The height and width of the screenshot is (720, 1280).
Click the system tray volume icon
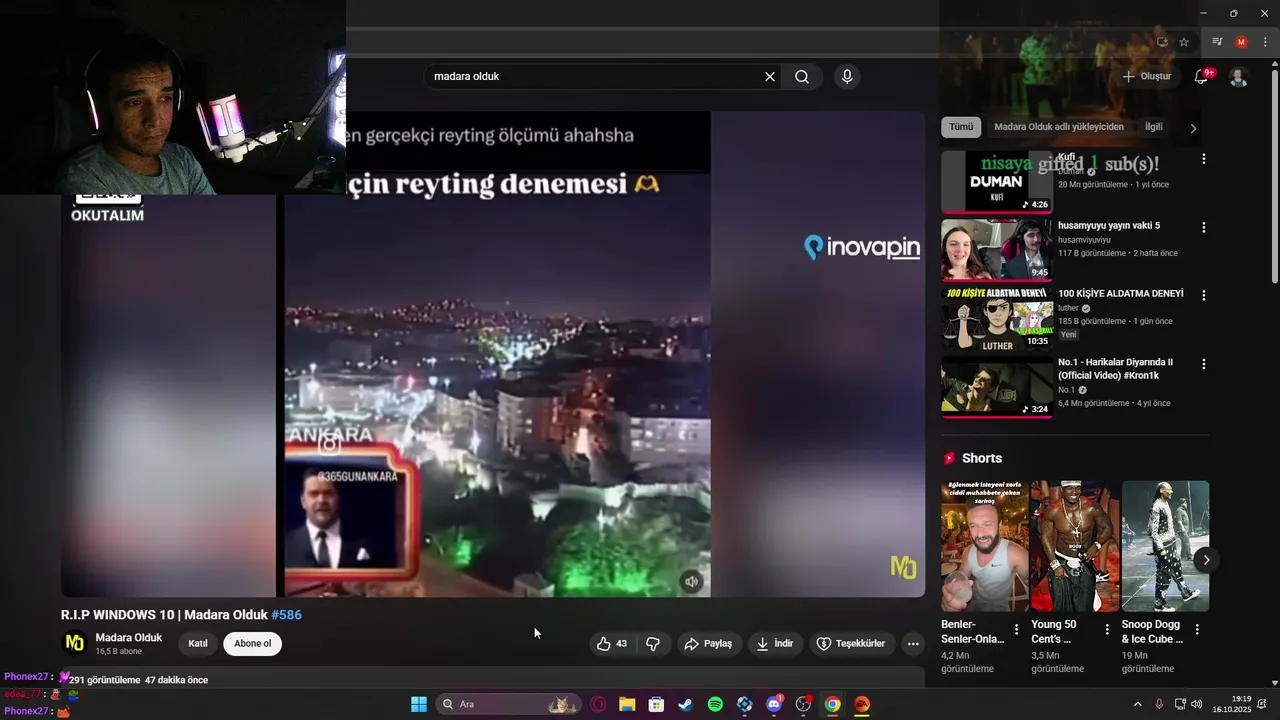coord(1199,704)
